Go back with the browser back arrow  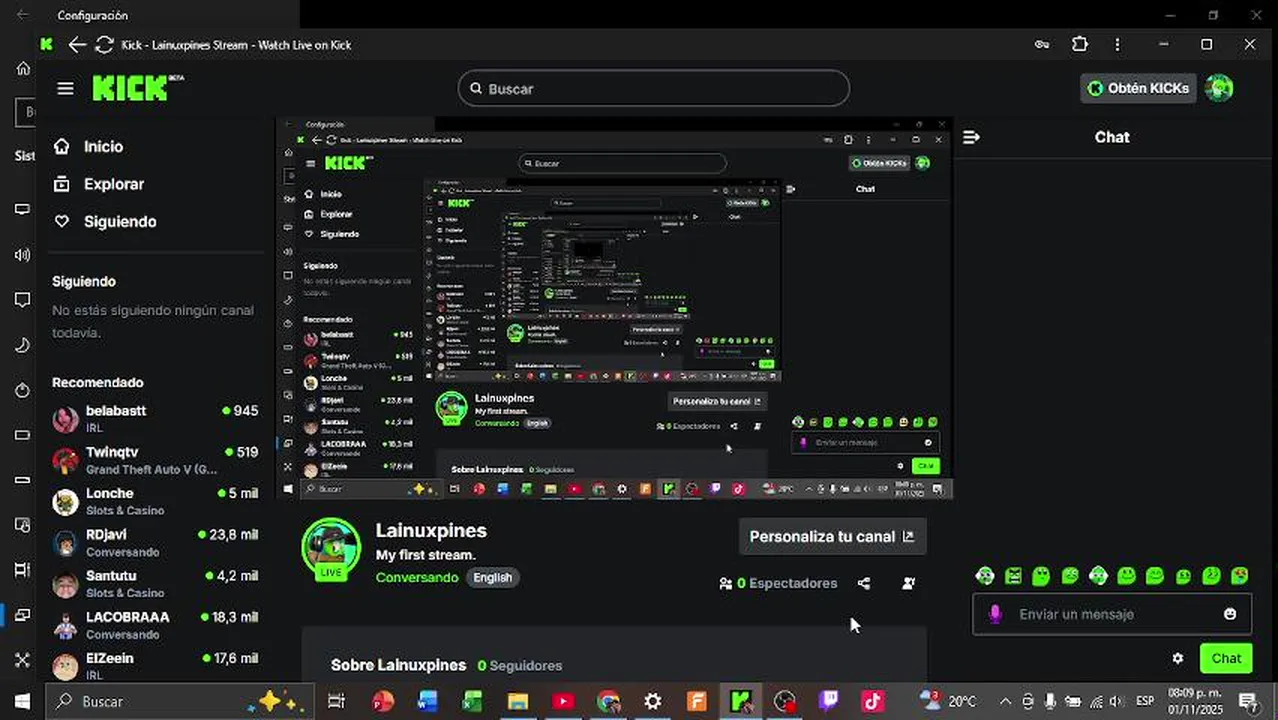pyautogui.click(x=76, y=44)
